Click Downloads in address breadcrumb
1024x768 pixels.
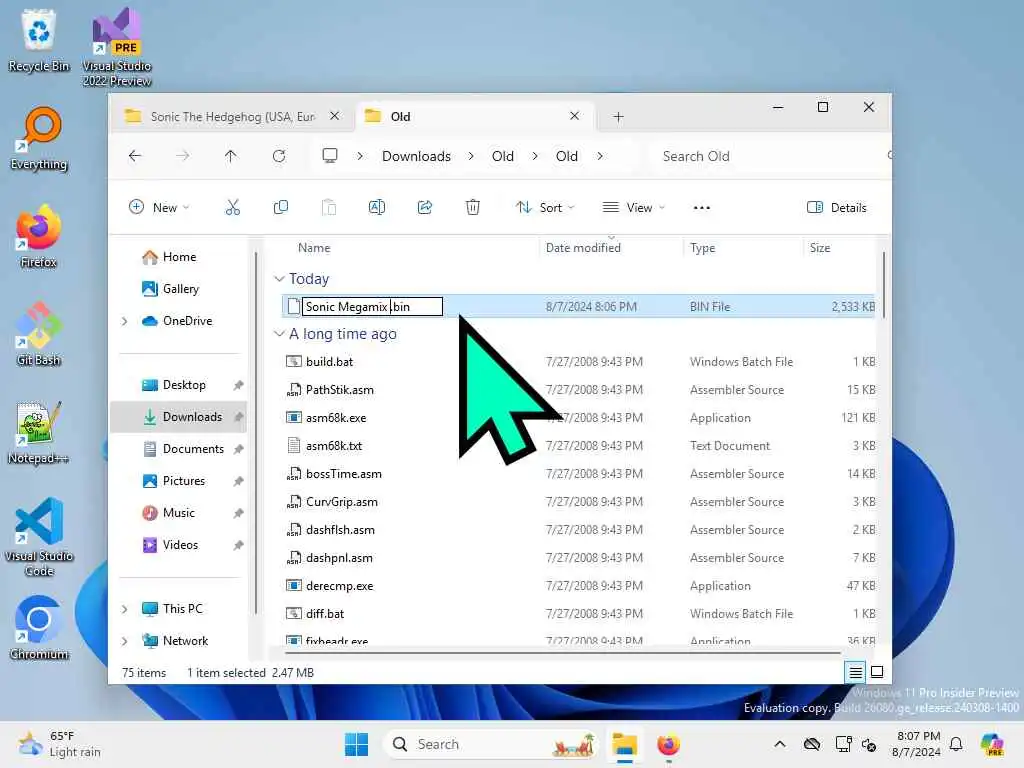coord(417,156)
